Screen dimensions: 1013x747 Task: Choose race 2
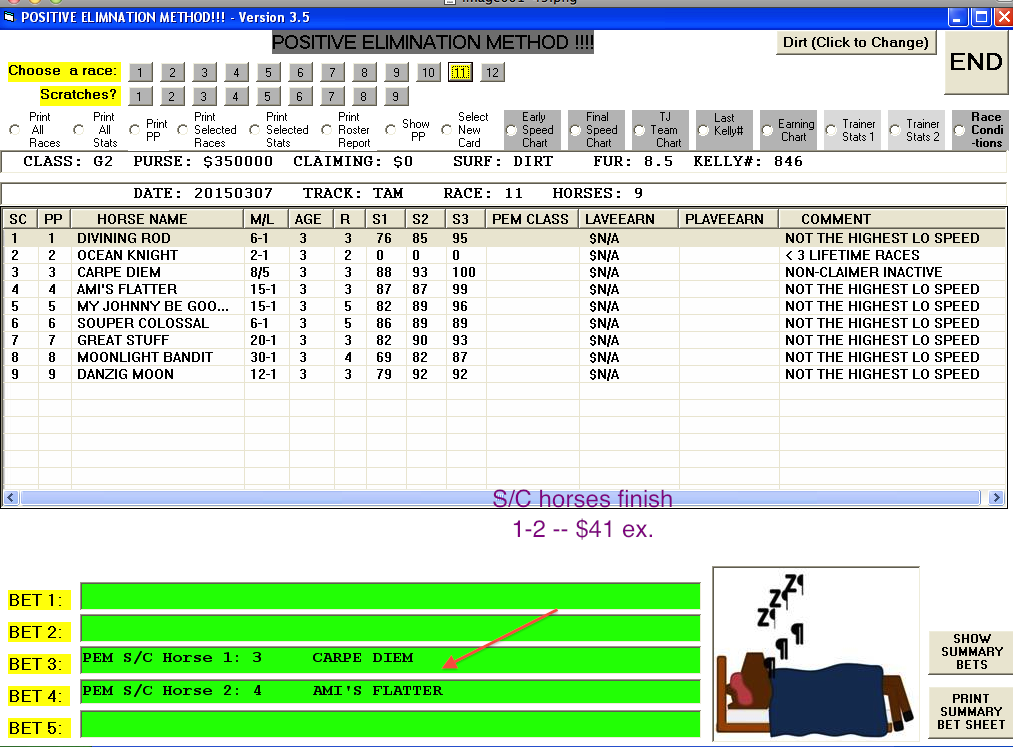[172, 72]
